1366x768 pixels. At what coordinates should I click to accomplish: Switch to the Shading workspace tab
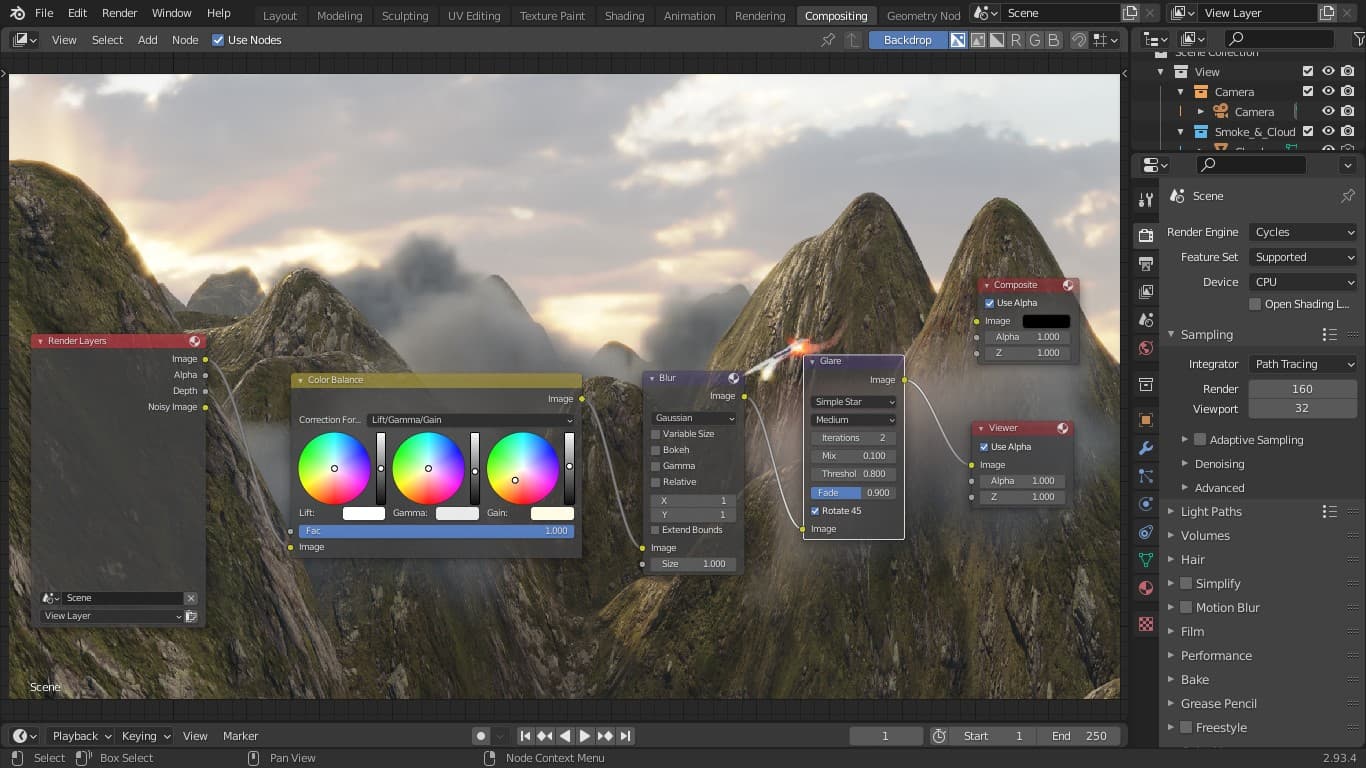[x=624, y=15]
